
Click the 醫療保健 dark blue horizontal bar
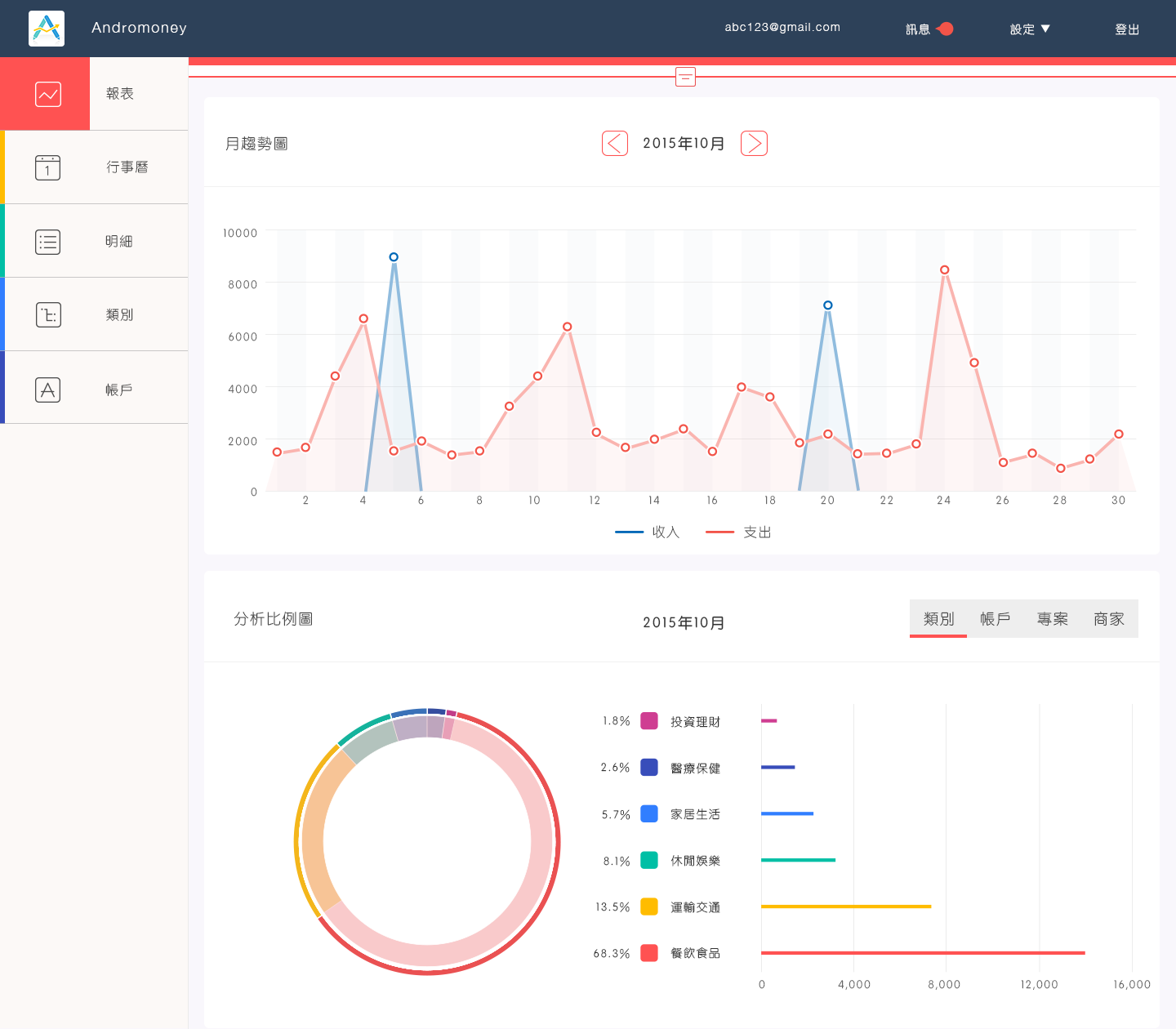tap(777, 768)
